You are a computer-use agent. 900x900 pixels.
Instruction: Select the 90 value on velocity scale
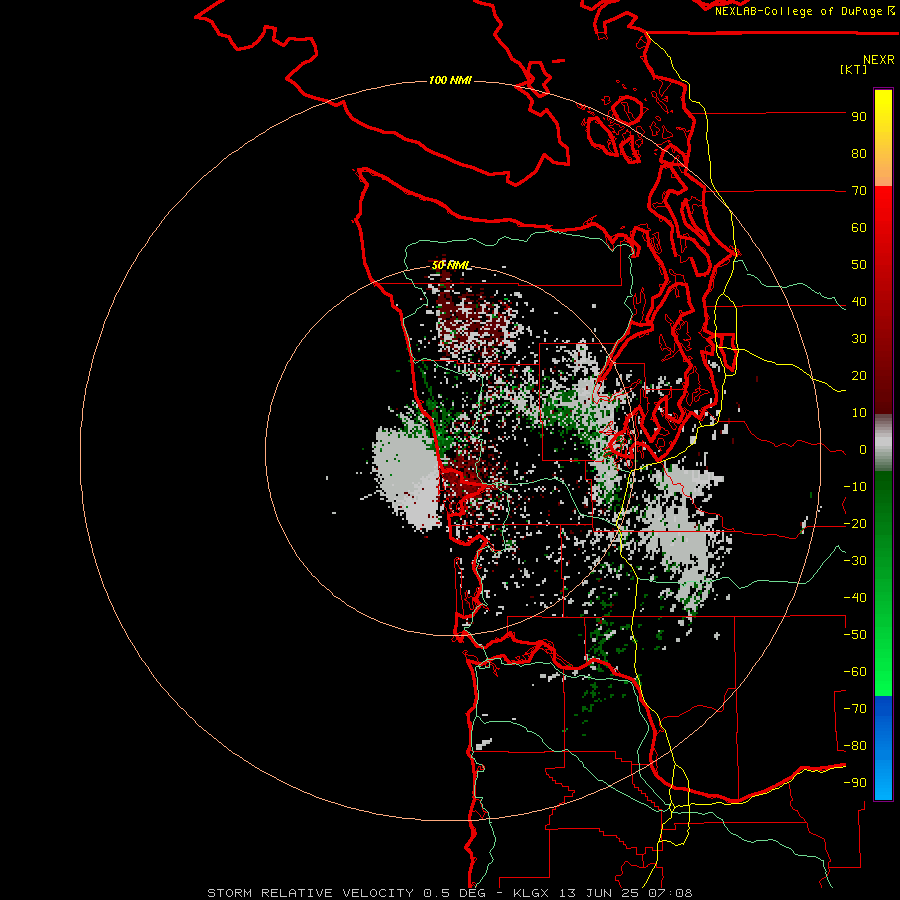(x=859, y=117)
